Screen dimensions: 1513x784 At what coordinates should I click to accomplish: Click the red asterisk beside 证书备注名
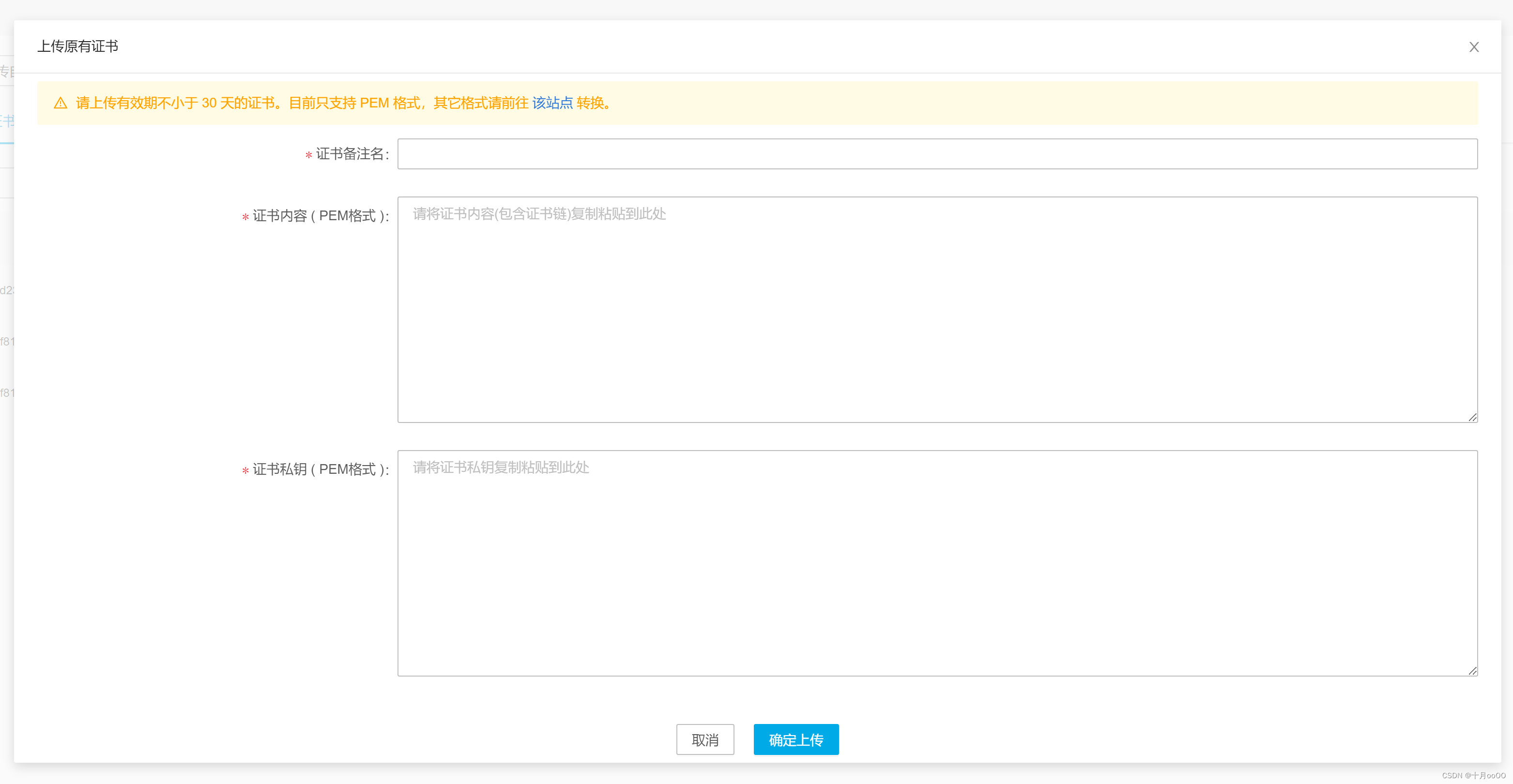(308, 156)
